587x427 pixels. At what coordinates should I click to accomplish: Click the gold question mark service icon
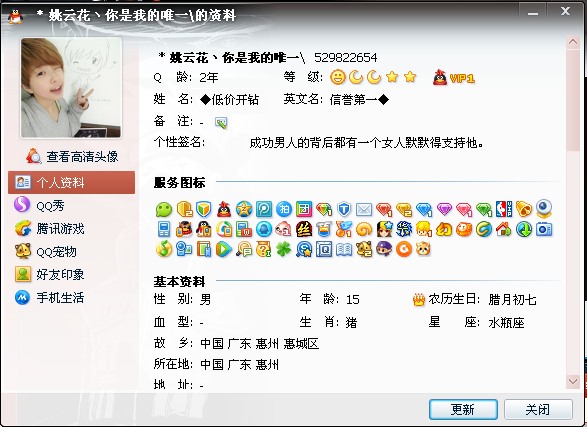click(x=264, y=249)
